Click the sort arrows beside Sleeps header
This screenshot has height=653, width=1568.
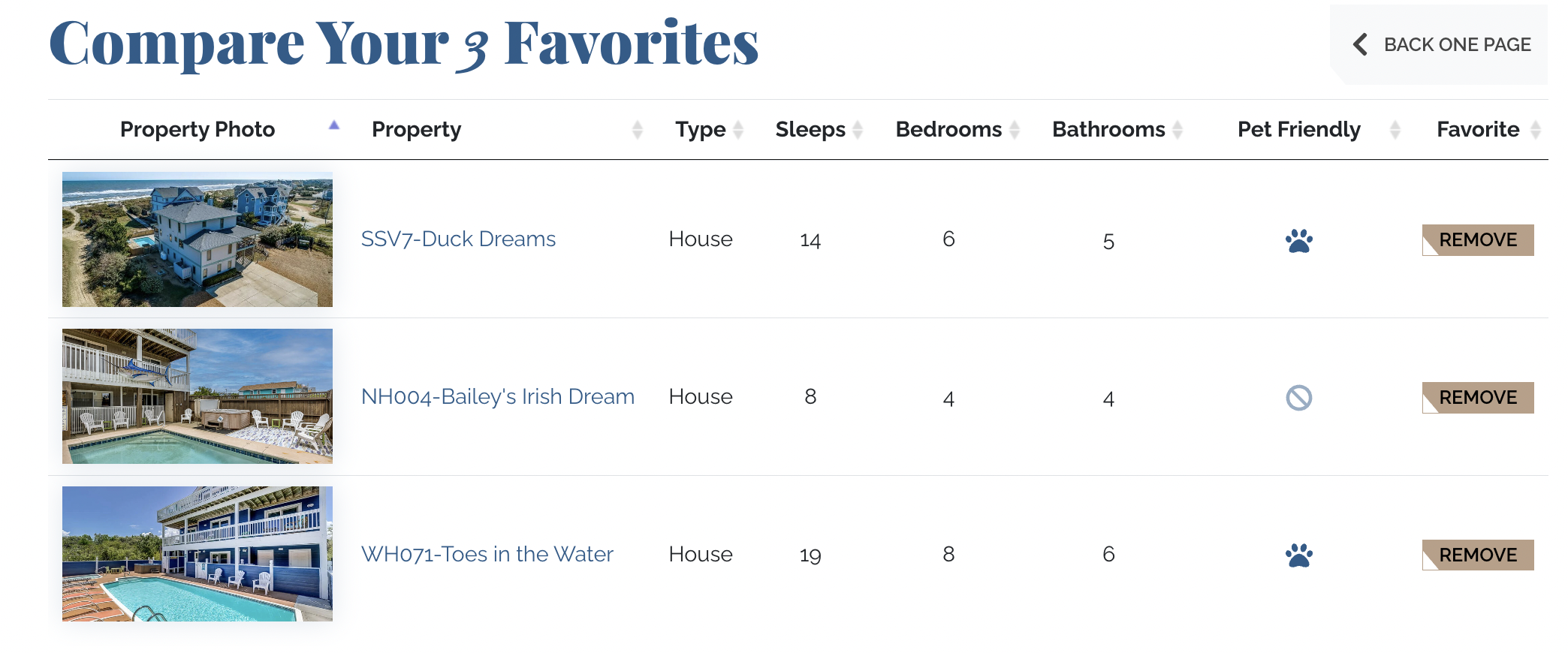click(x=858, y=130)
